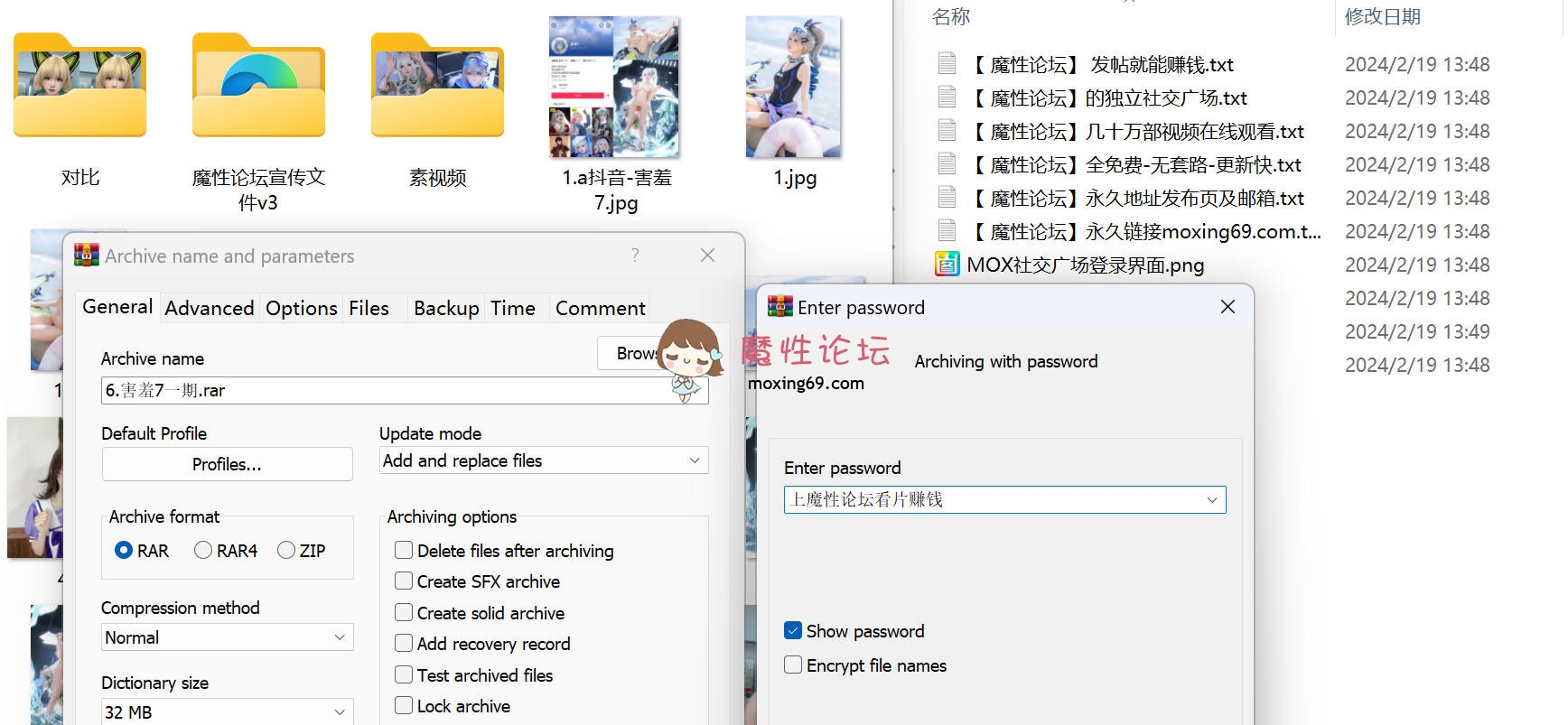1568x725 pixels.
Task: Open the Compression method dropdown
Action: point(227,637)
